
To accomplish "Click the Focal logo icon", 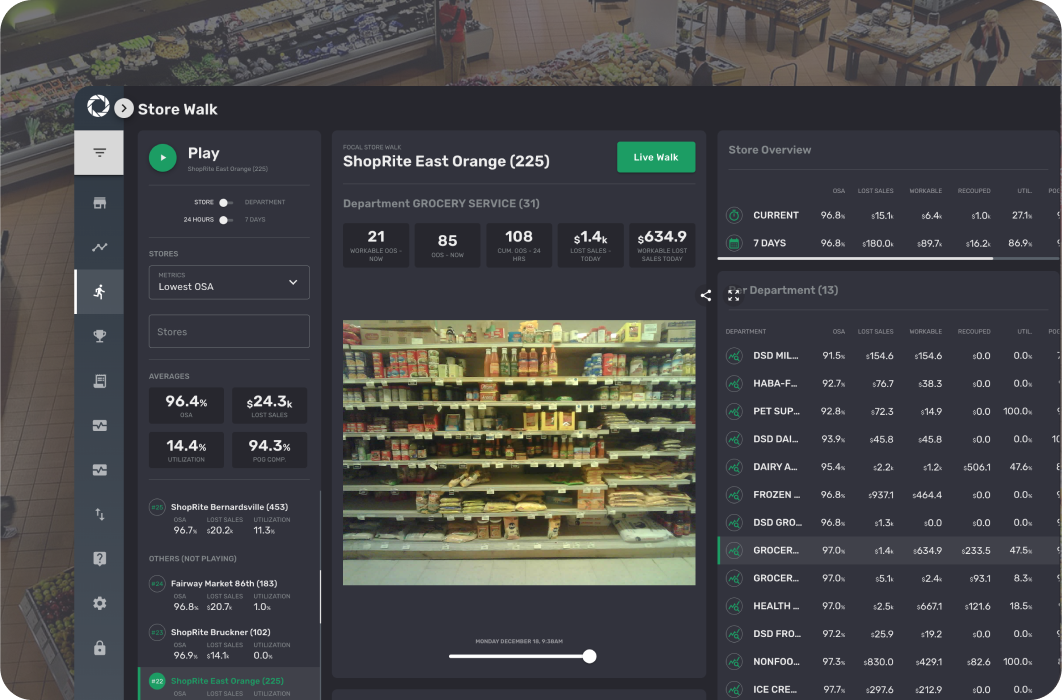I will [98, 106].
